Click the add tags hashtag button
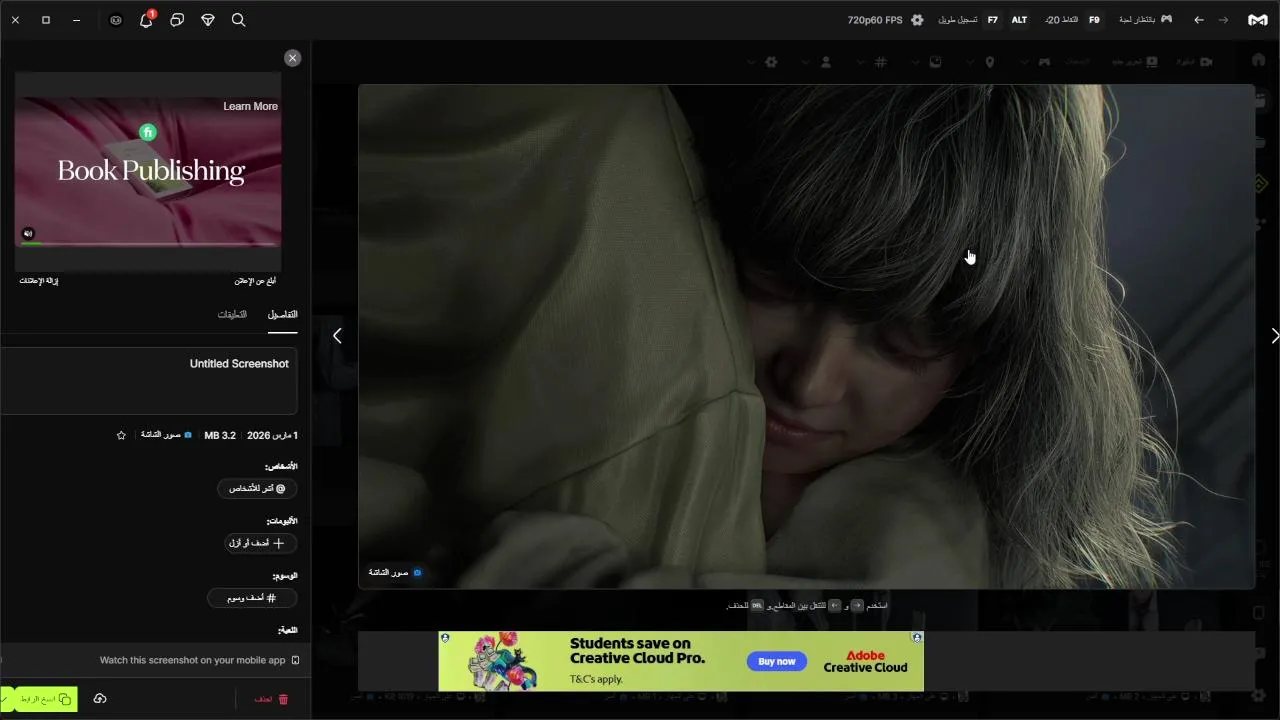 (252, 598)
